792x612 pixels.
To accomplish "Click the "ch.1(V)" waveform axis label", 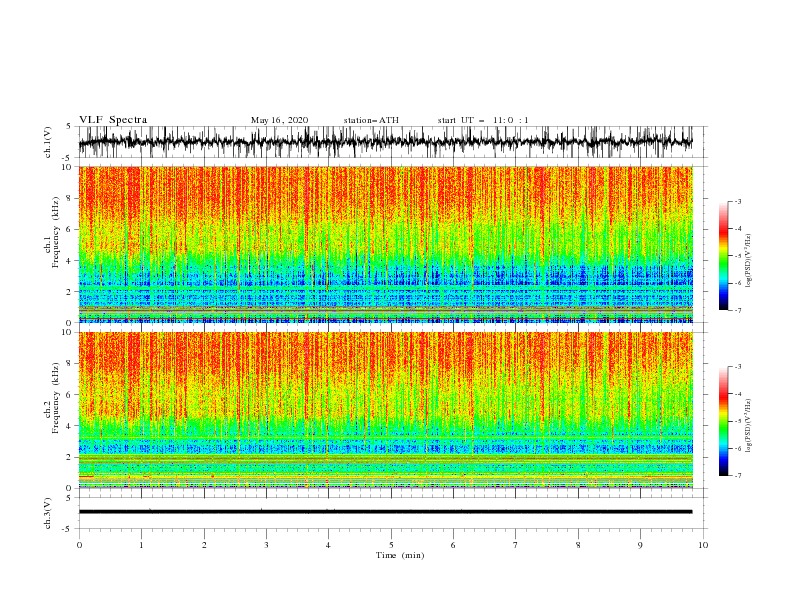I will pos(48,142).
